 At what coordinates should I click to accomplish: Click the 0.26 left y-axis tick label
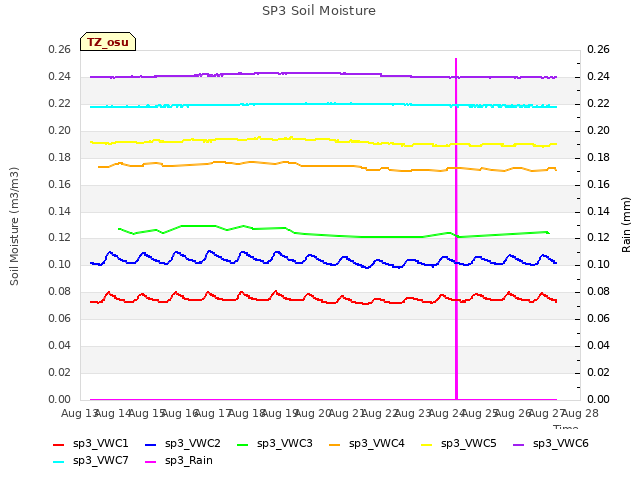point(60,50)
